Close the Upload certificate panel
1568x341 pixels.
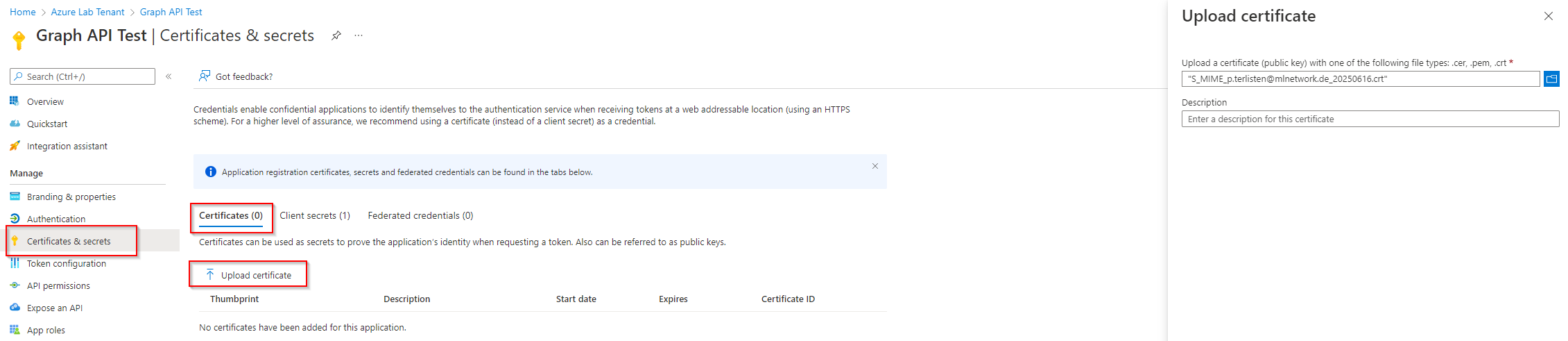point(1549,16)
